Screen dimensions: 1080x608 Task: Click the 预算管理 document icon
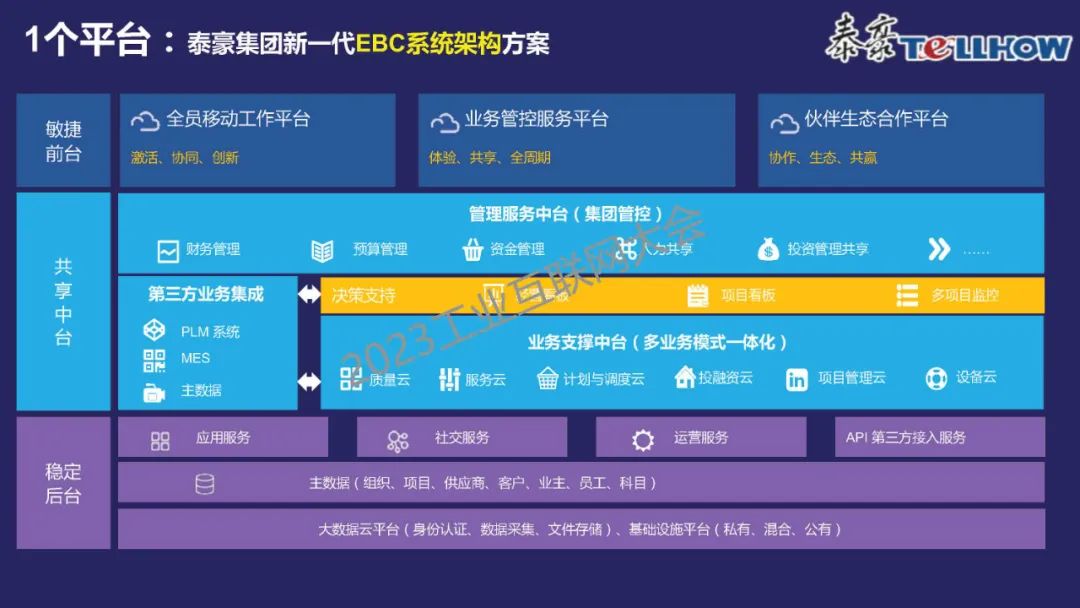click(x=322, y=250)
